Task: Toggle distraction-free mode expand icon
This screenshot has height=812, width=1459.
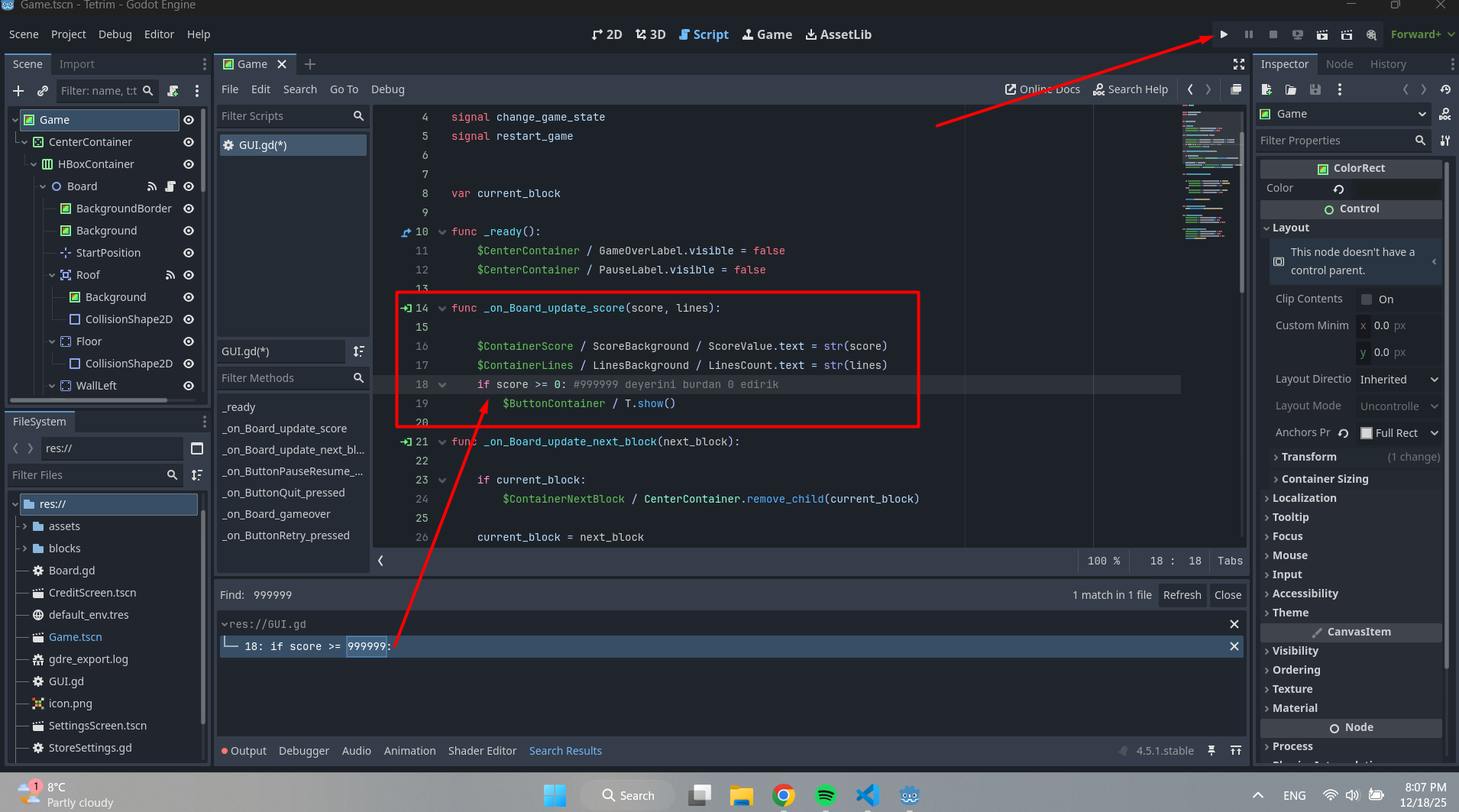Action: 1238,64
